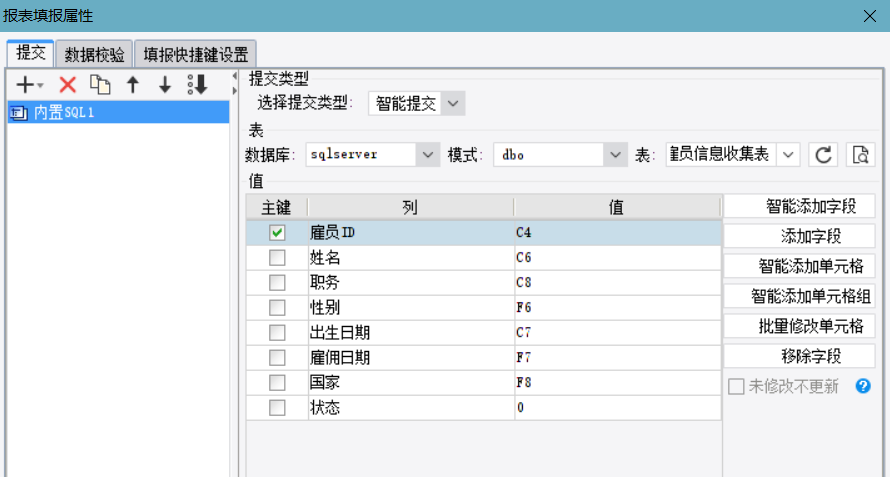Click the 智能添加字段 button

(799, 206)
